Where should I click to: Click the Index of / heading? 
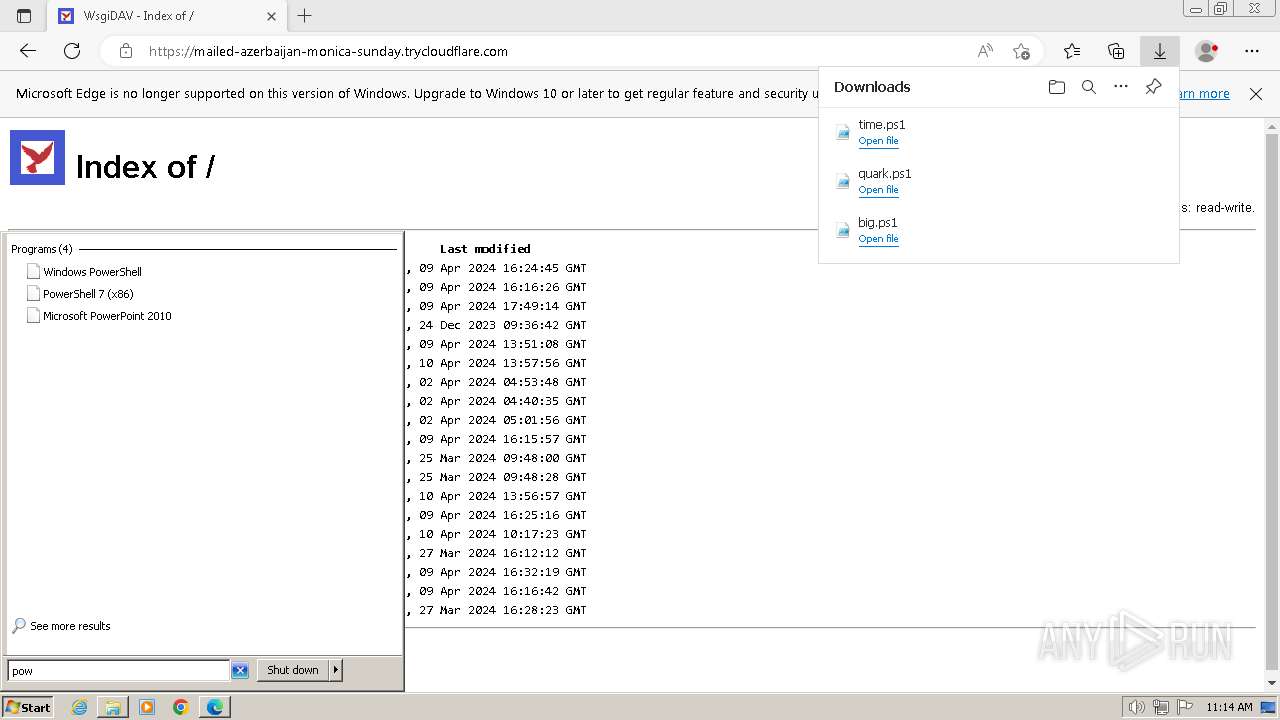(145, 167)
